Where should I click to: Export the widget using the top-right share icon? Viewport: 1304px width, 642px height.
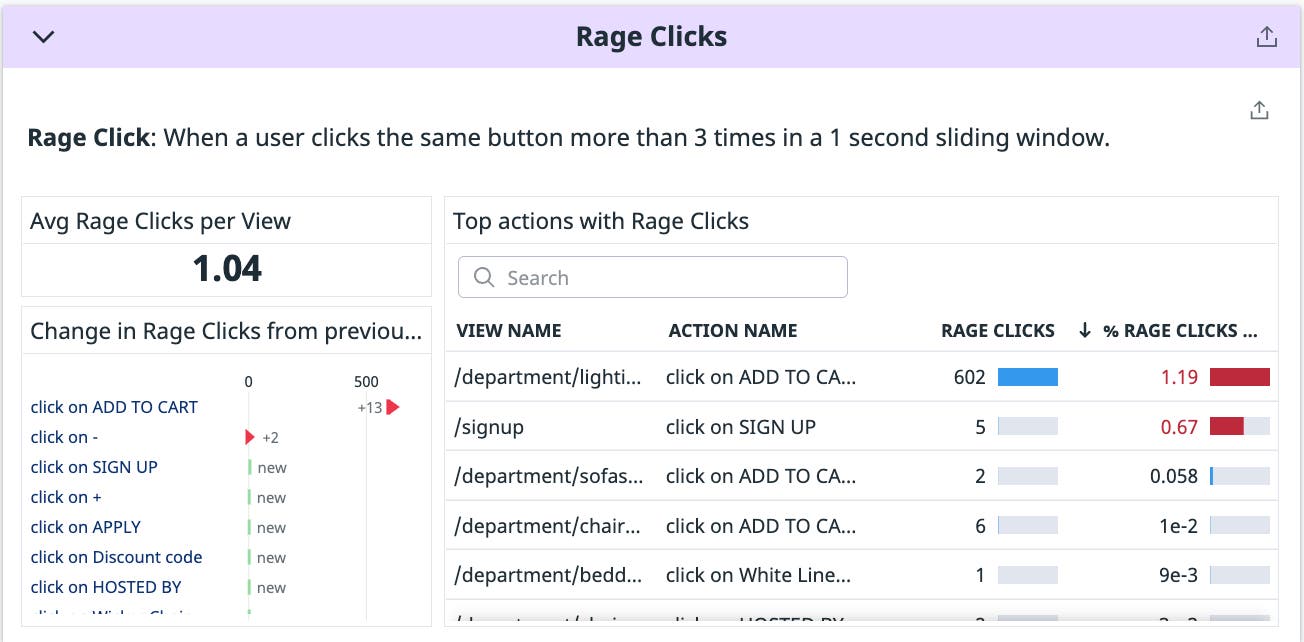pyautogui.click(x=1267, y=34)
